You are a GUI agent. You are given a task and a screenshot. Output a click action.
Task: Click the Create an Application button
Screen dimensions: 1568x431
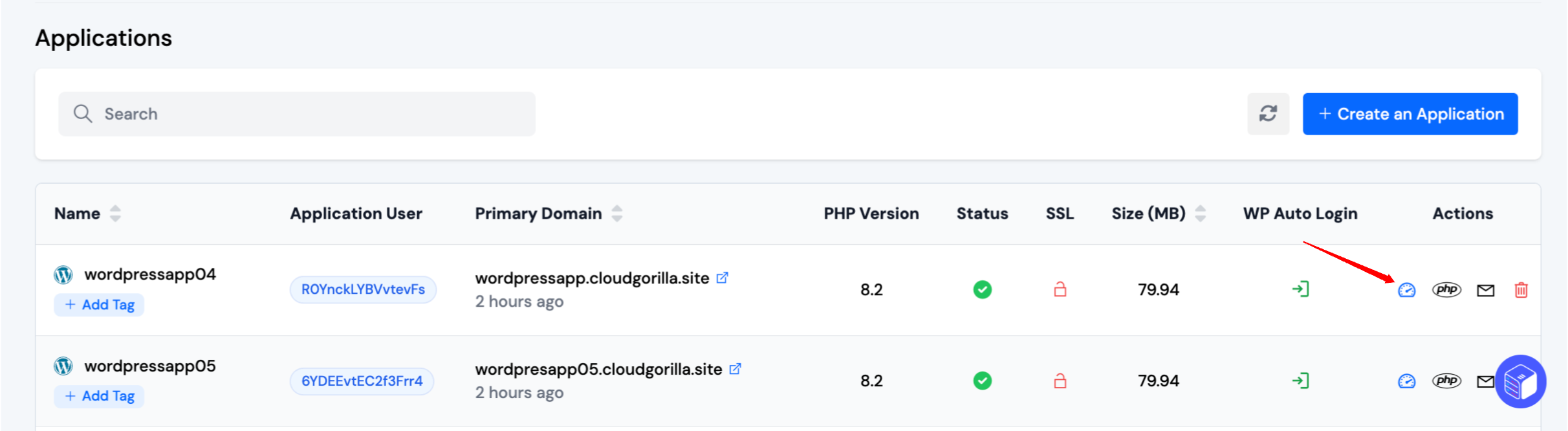tap(1410, 114)
